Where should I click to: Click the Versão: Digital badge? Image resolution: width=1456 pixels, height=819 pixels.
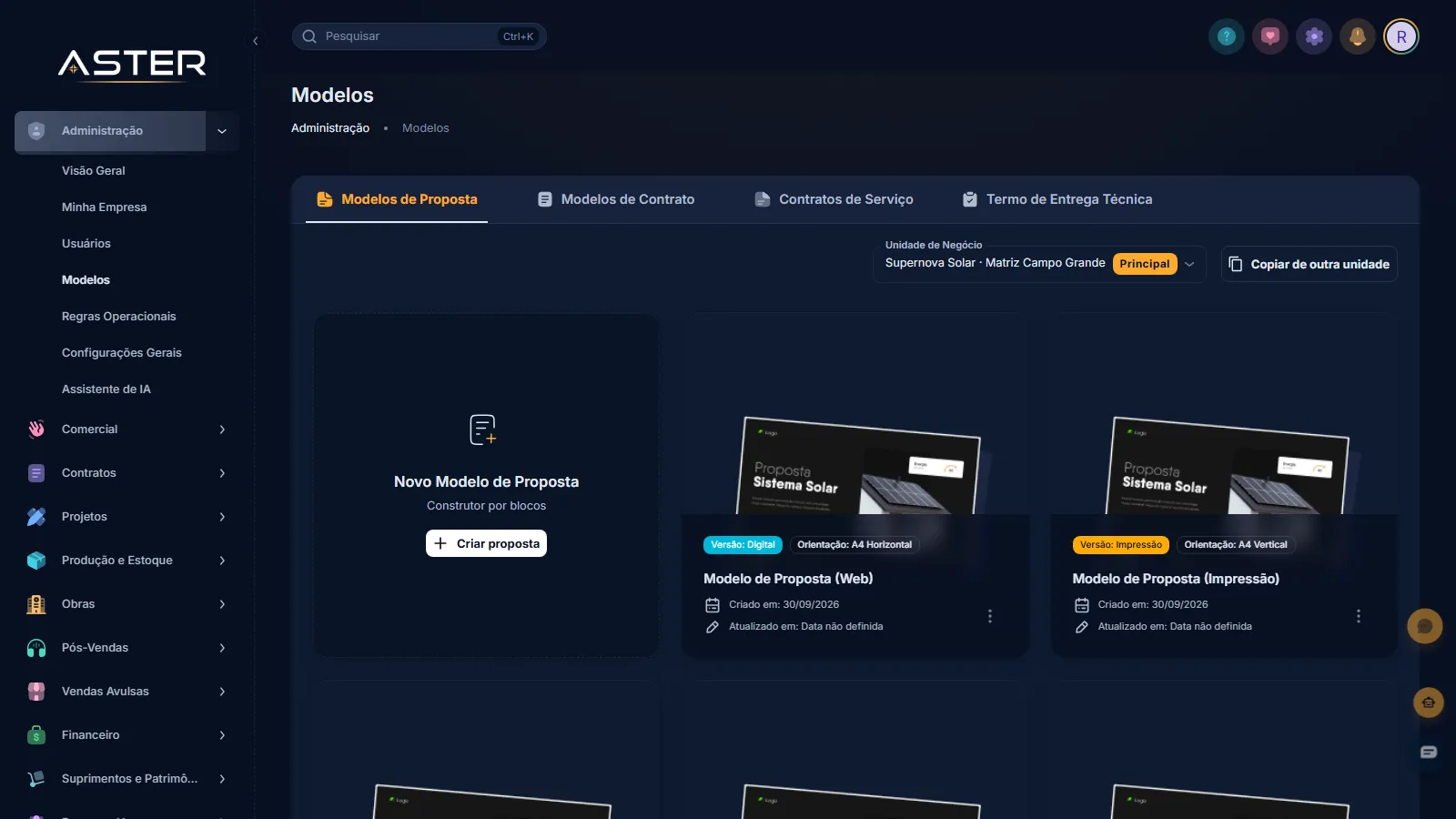[743, 545]
